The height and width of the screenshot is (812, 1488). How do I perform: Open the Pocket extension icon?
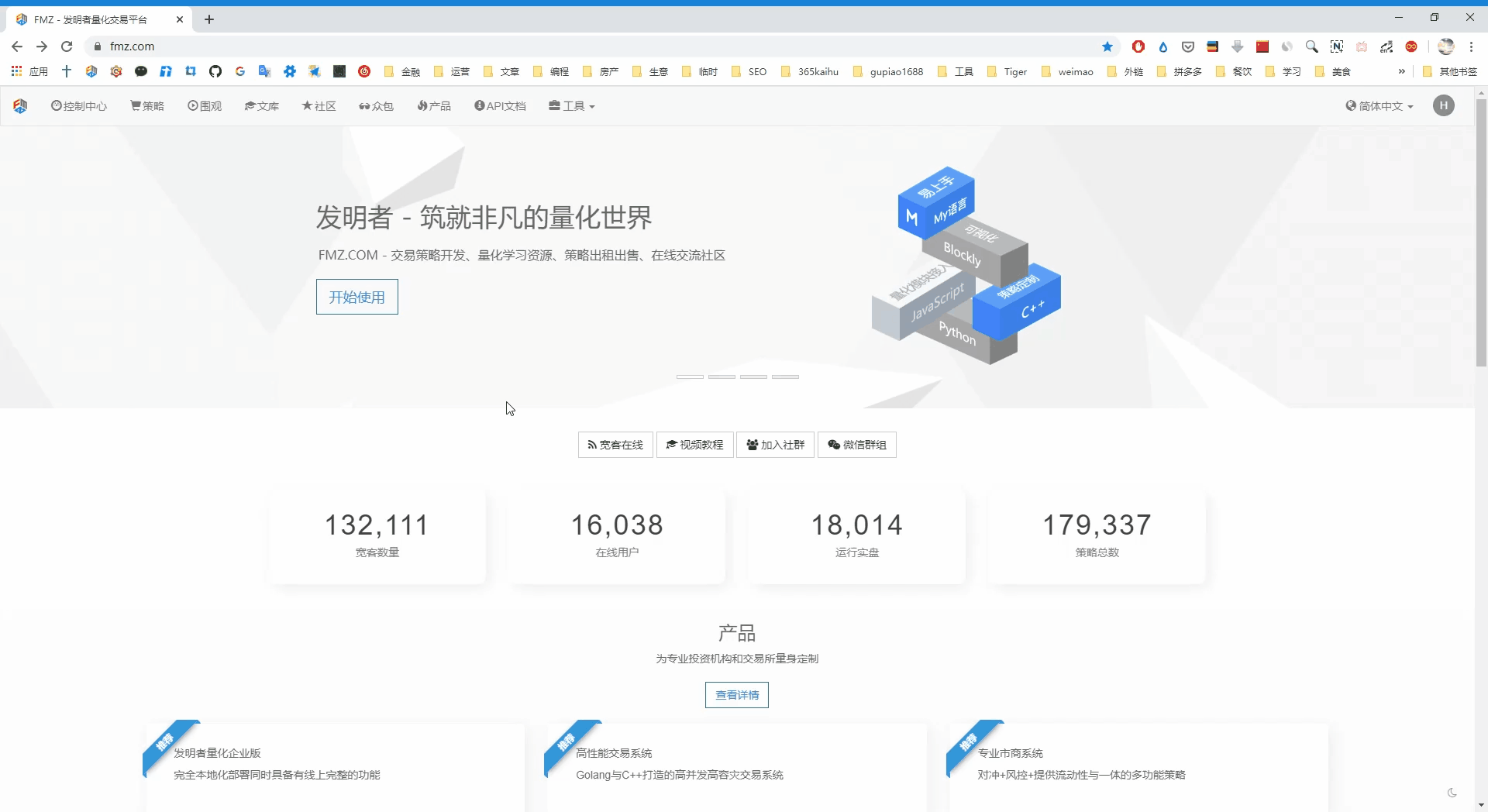point(1188,46)
